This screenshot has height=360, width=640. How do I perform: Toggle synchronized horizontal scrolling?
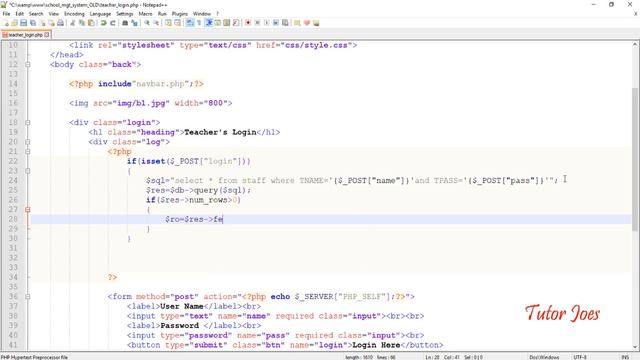click(177, 23)
